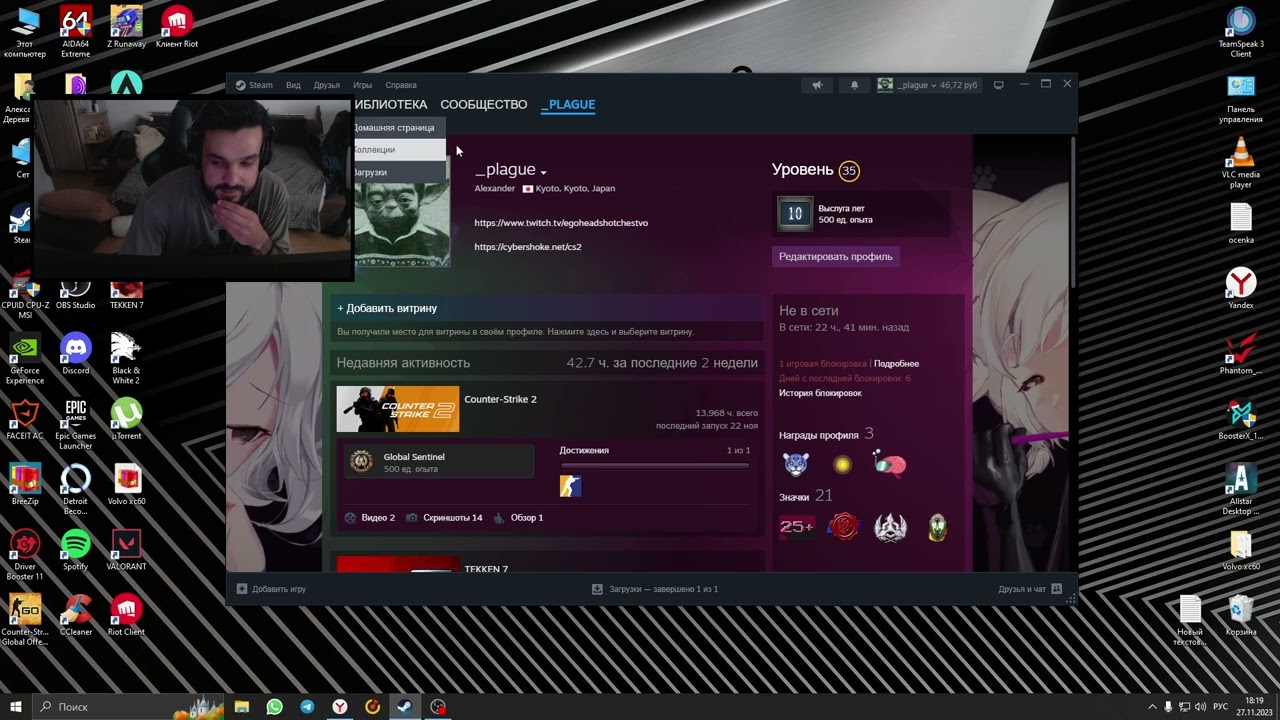Open Telegram from the taskbar

tap(307, 707)
